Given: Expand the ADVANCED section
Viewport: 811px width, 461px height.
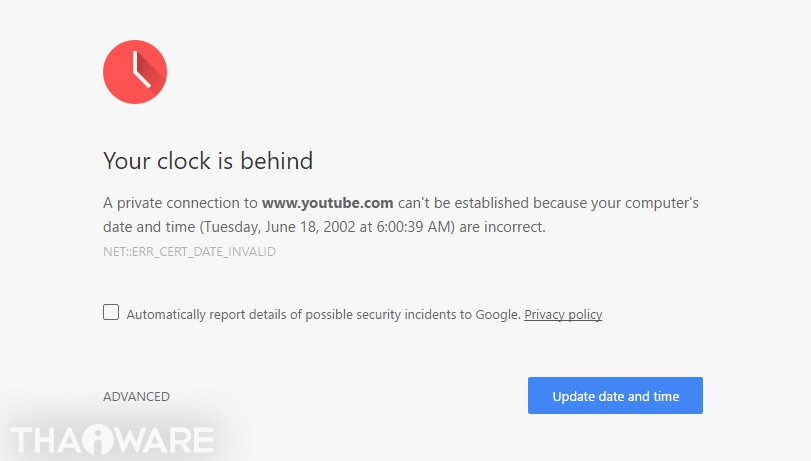Looking at the screenshot, I should 136,396.
